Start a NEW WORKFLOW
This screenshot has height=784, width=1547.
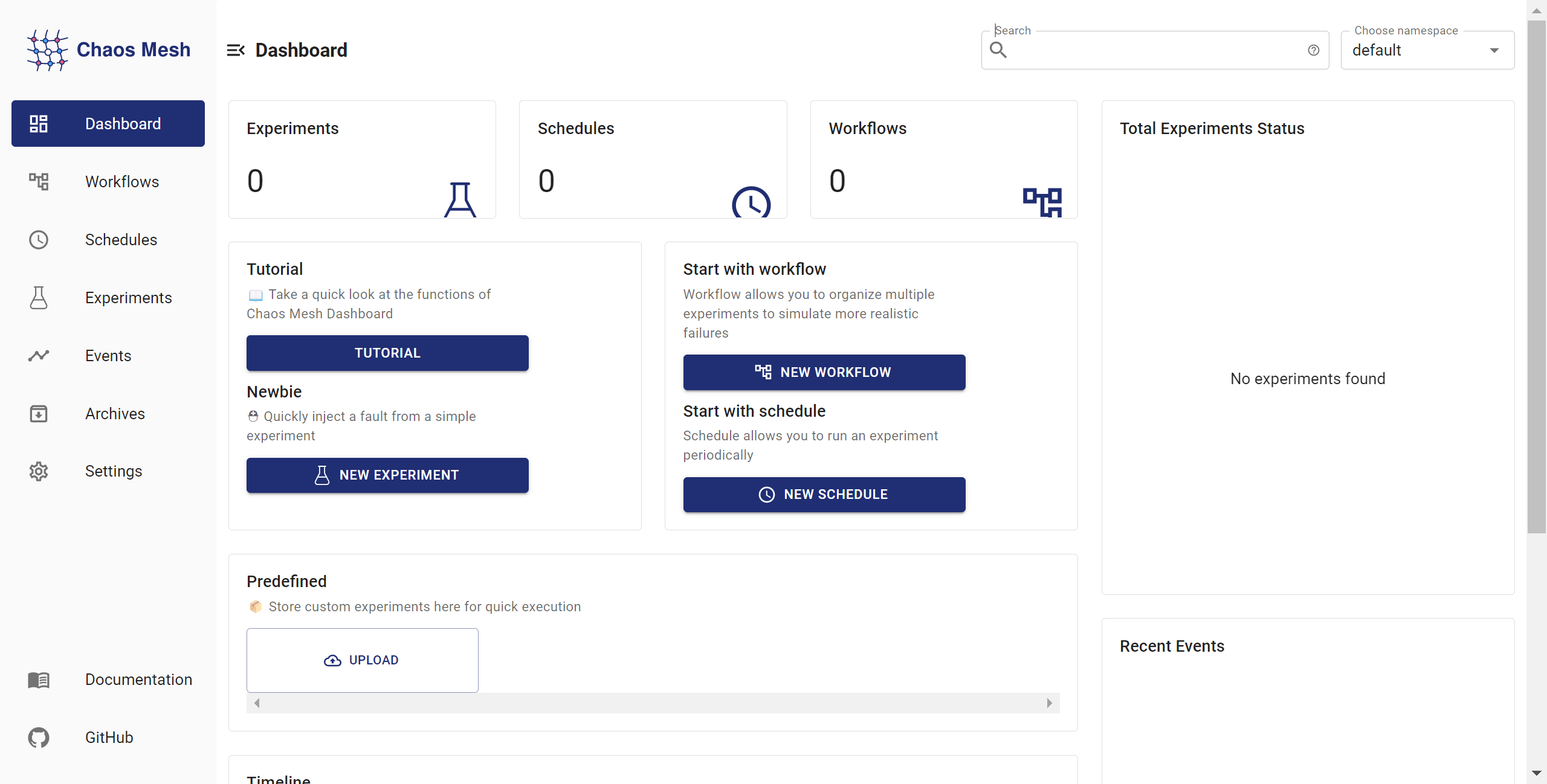pyautogui.click(x=824, y=372)
